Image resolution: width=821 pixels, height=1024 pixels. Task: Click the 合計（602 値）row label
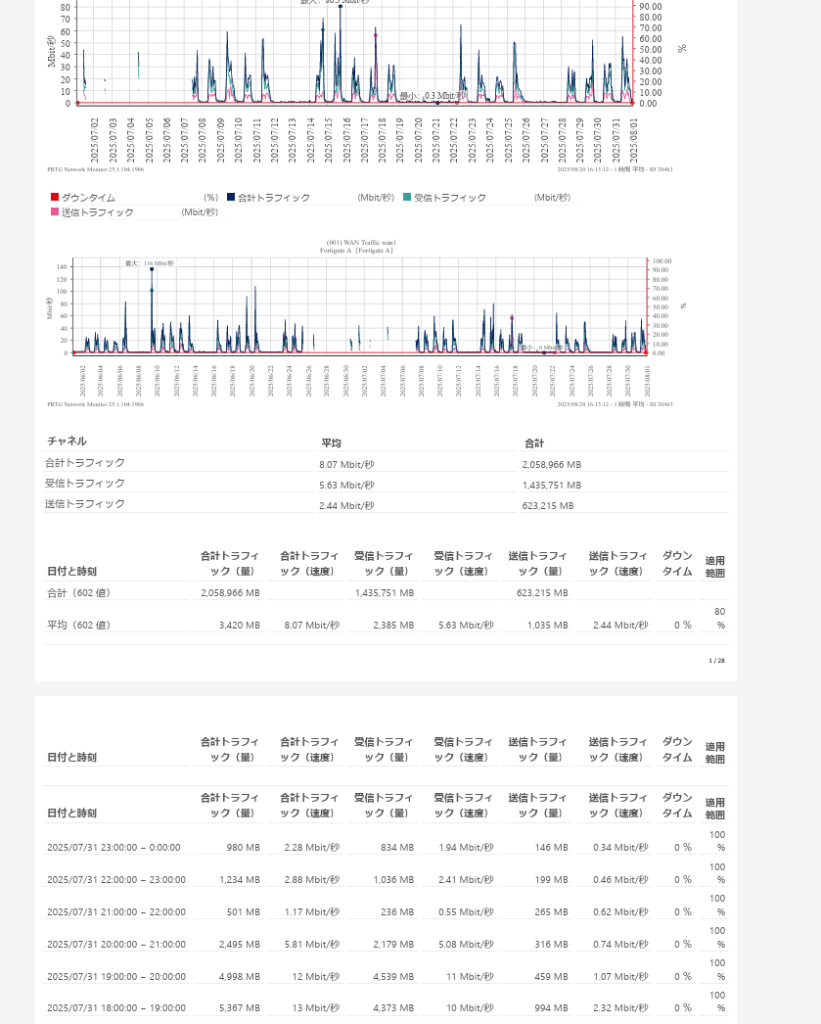tap(79, 593)
